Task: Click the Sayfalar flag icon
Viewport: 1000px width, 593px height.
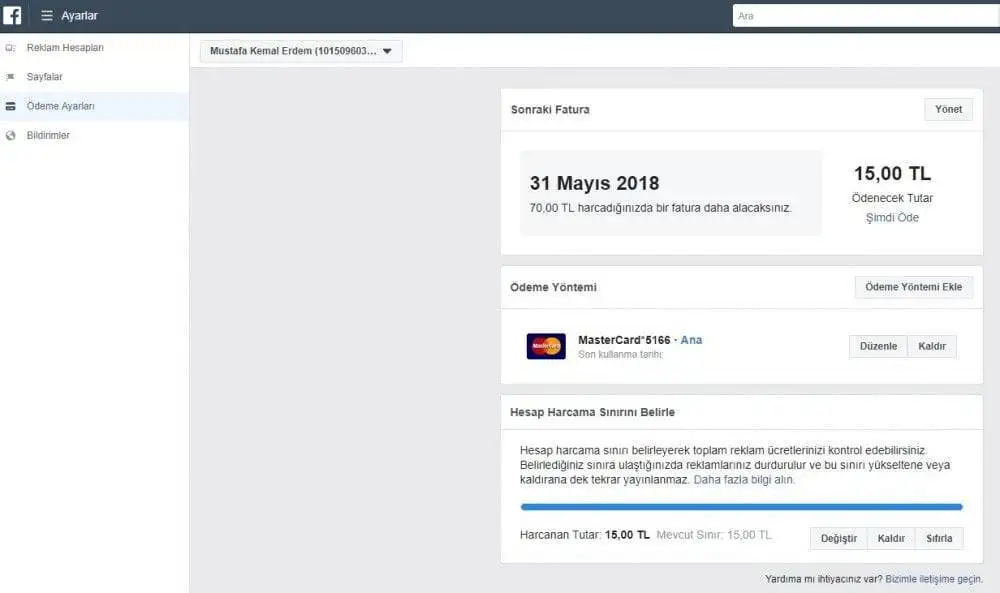Action: click(x=10, y=77)
